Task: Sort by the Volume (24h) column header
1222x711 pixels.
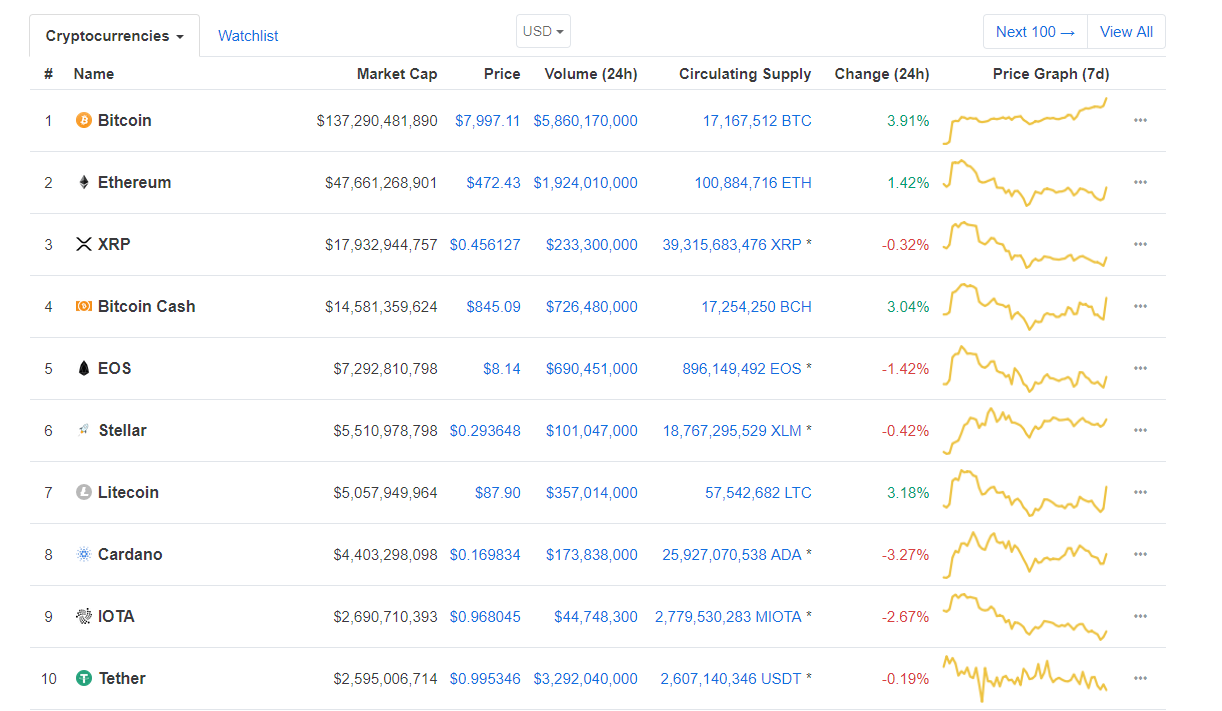Action: click(591, 74)
